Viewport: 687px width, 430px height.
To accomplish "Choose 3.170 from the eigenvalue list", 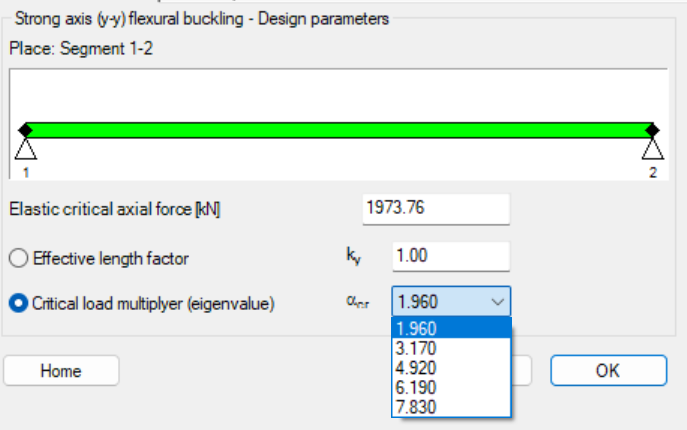I will [452, 349].
